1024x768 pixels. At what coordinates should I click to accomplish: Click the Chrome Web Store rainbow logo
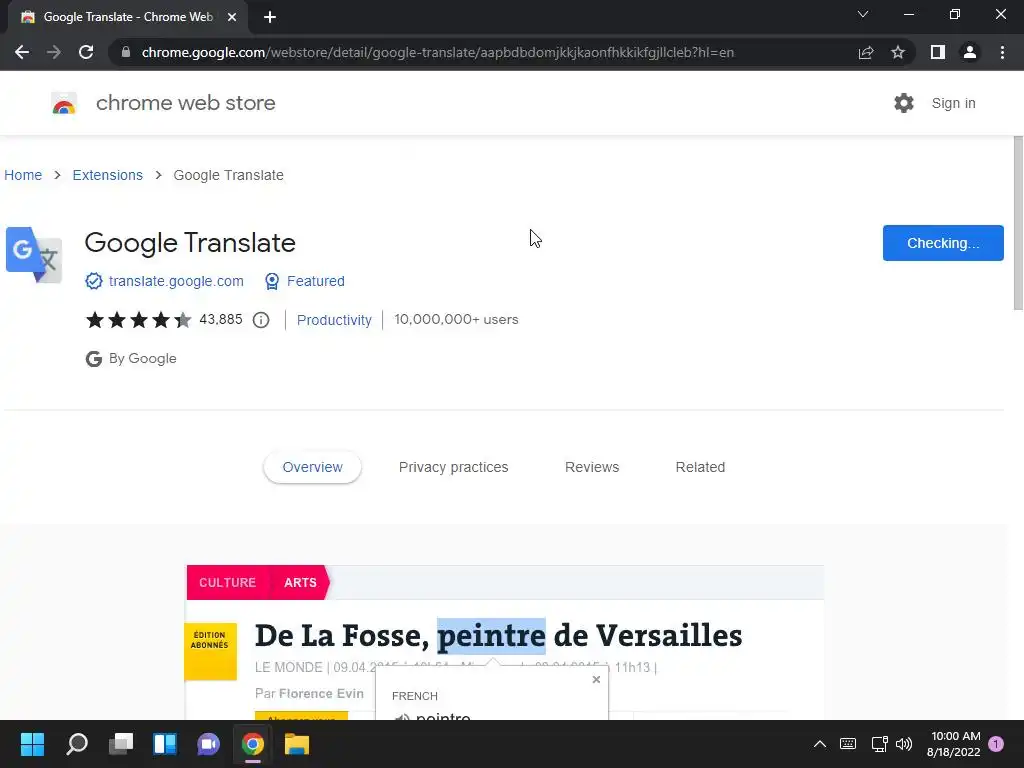(x=64, y=103)
